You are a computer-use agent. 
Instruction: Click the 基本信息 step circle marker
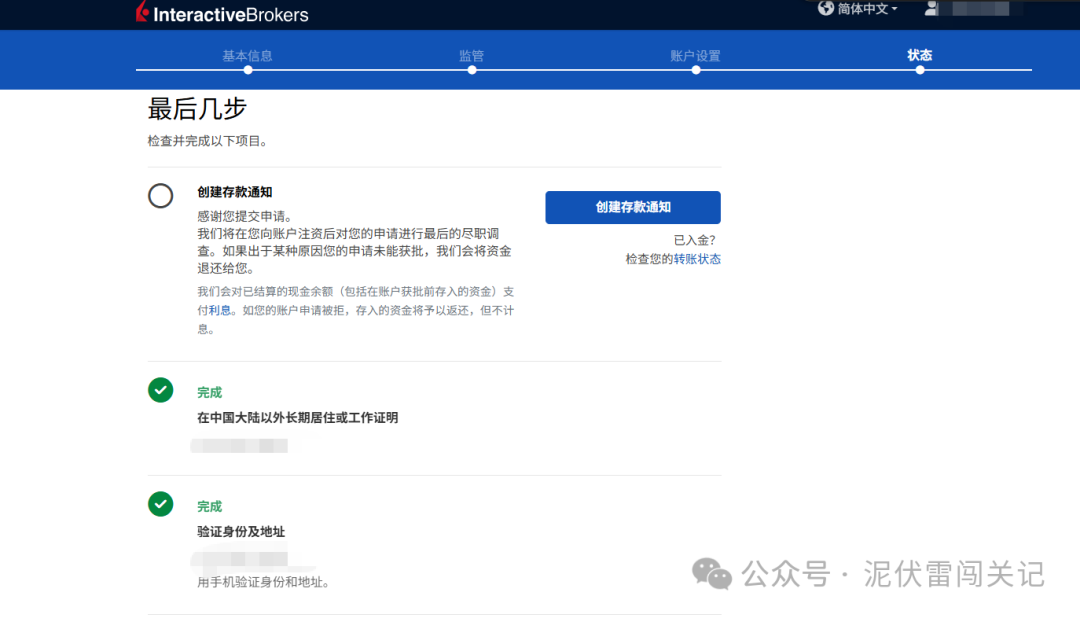click(x=247, y=70)
